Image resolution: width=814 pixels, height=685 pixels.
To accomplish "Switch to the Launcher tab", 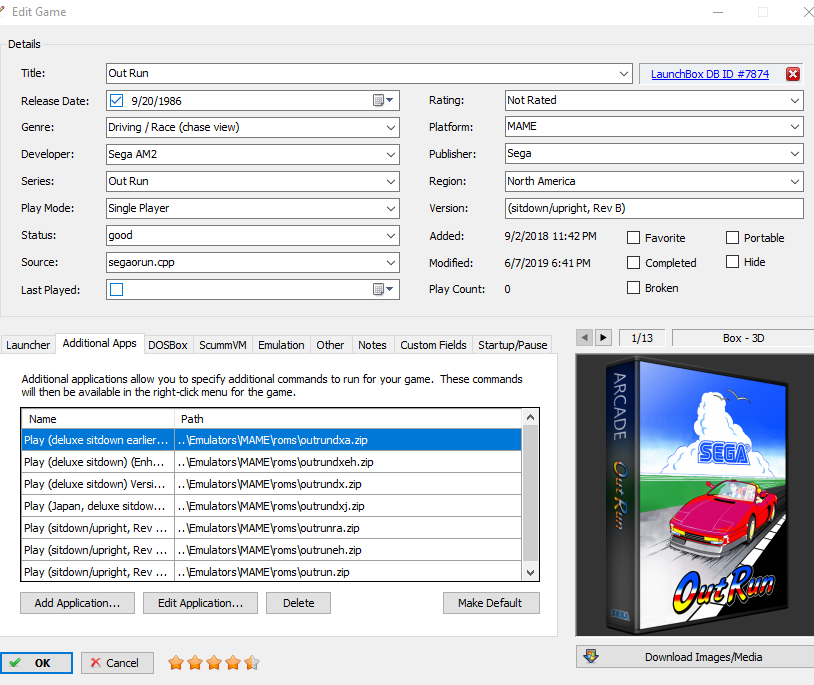I will tap(28, 345).
